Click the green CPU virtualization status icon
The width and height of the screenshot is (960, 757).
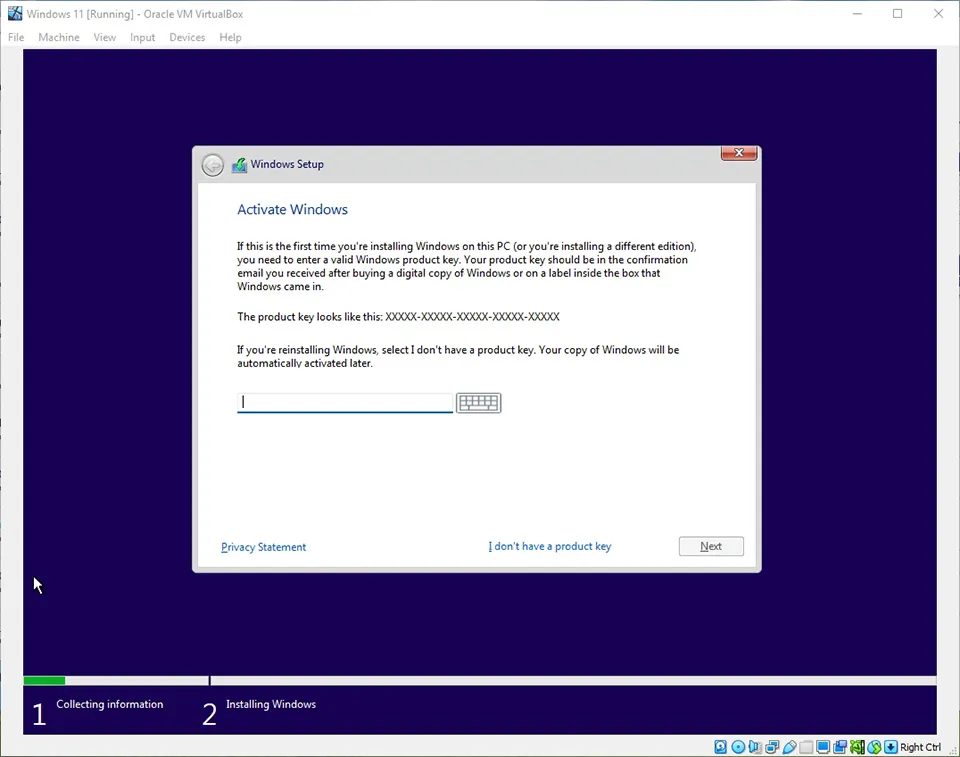click(858, 747)
